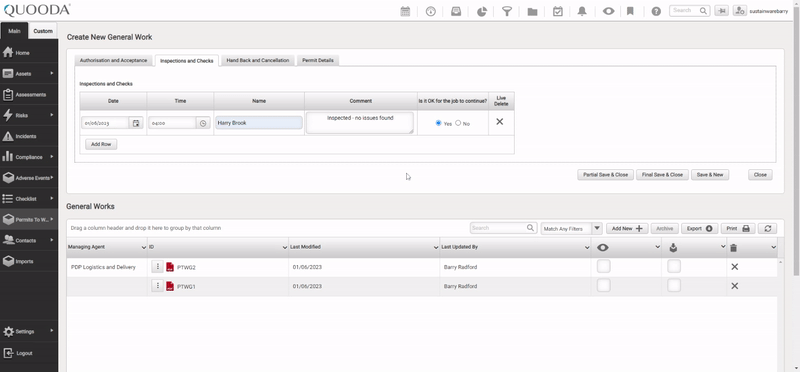
Task: Click the General Works search field
Action: tap(503, 228)
